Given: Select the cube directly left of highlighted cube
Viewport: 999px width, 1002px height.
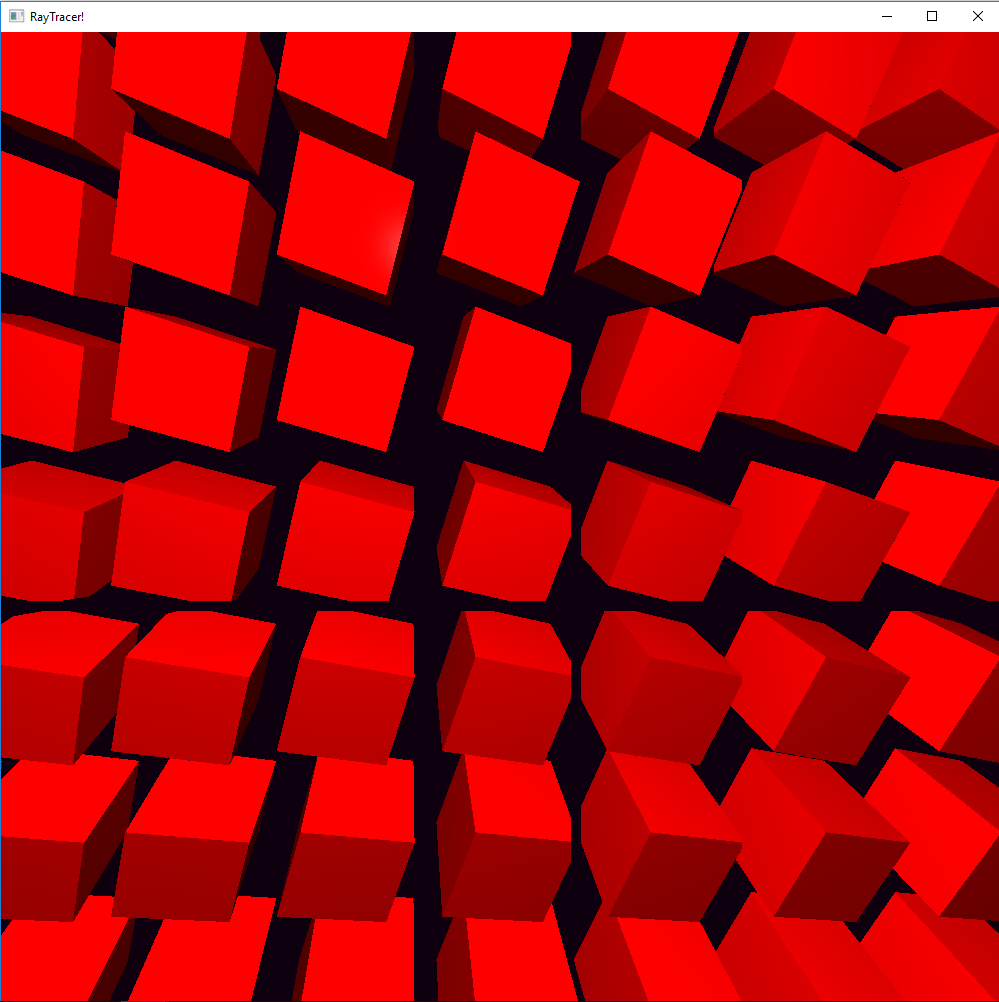Looking at the screenshot, I should point(180,215).
